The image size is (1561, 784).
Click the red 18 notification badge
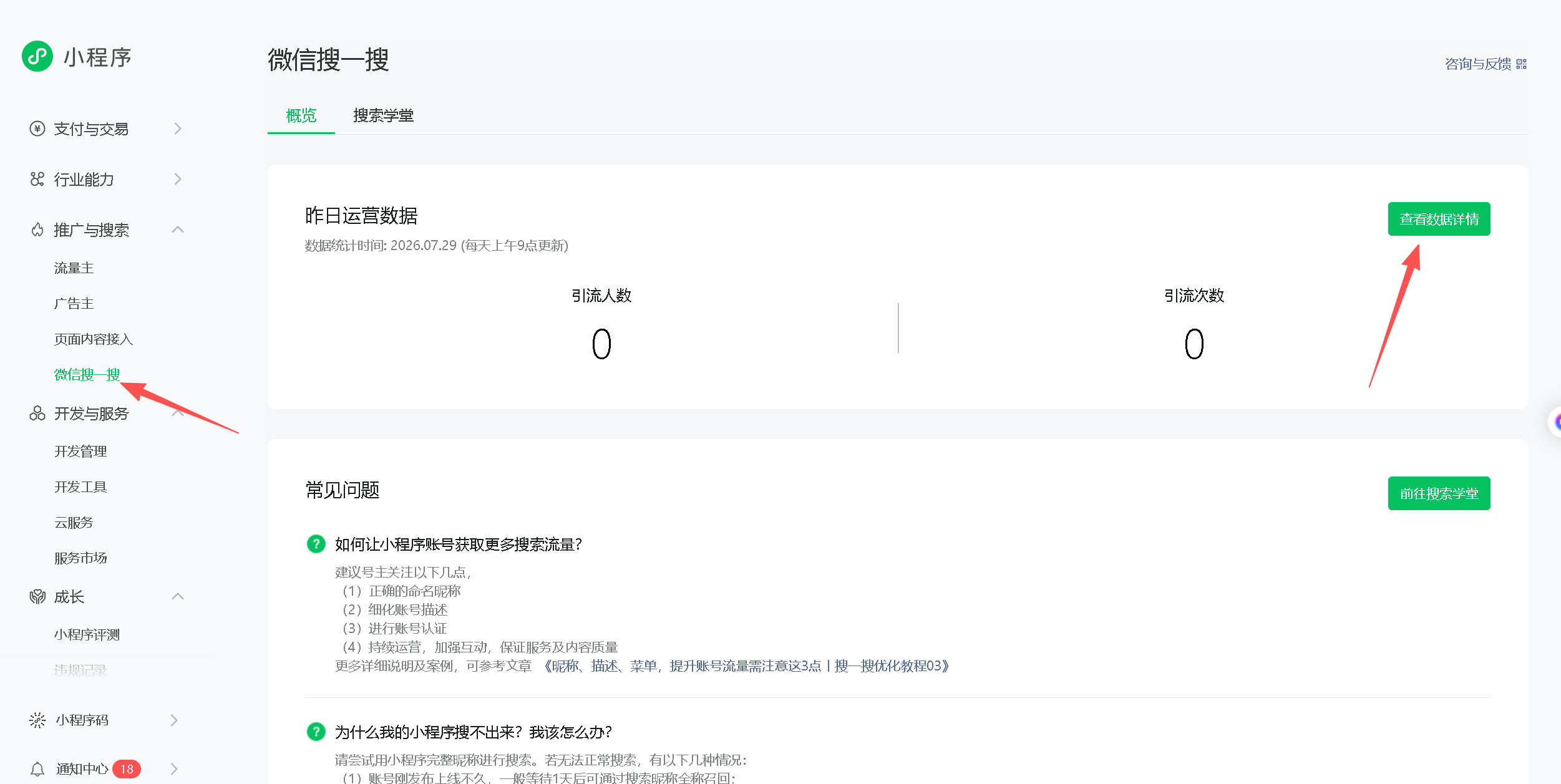[x=127, y=769]
